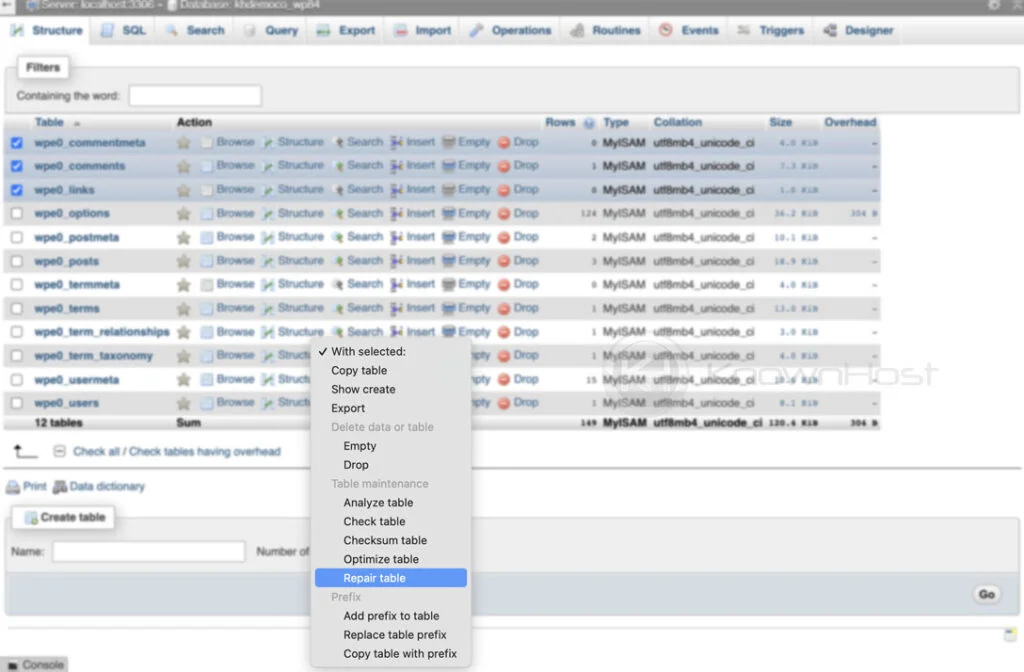Pick Add prefix to table option
This screenshot has height=672, width=1024.
point(391,616)
